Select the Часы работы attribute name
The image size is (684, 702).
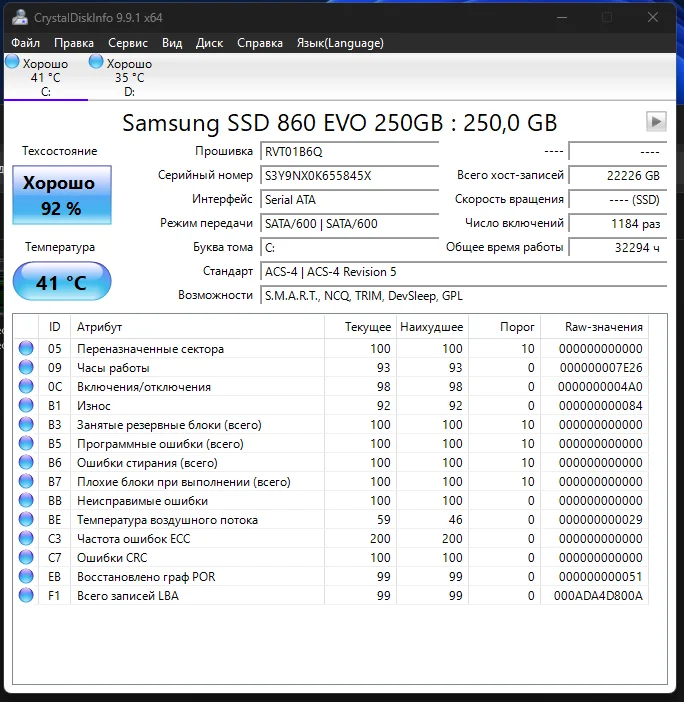(113, 368)
